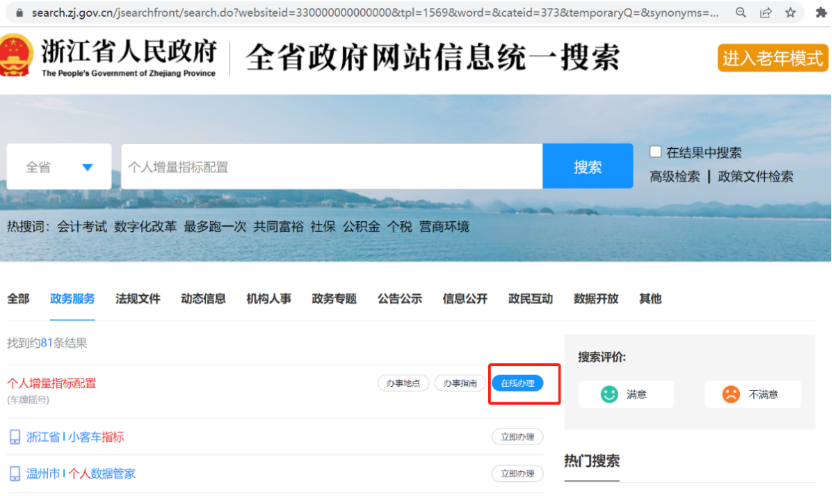Image resolution: width=832 pixels, height=496 pixels.
Task: Click the phone icon beside 浙江省小客车指标
Action: [15, 437]
